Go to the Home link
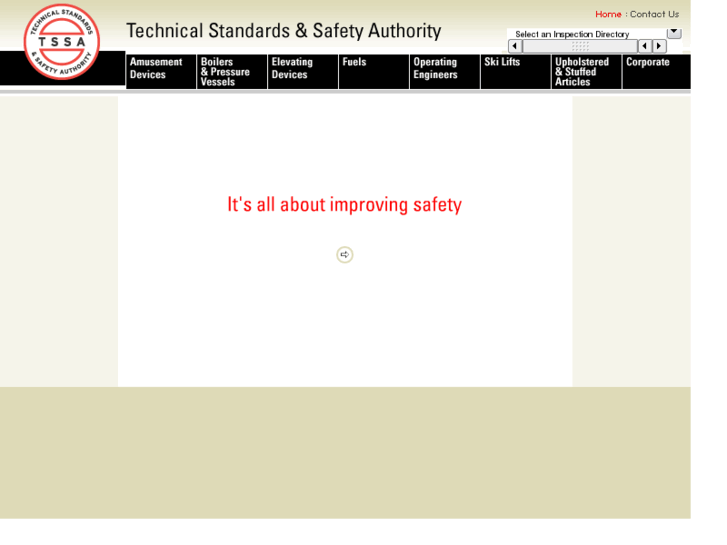 [608, 14]
